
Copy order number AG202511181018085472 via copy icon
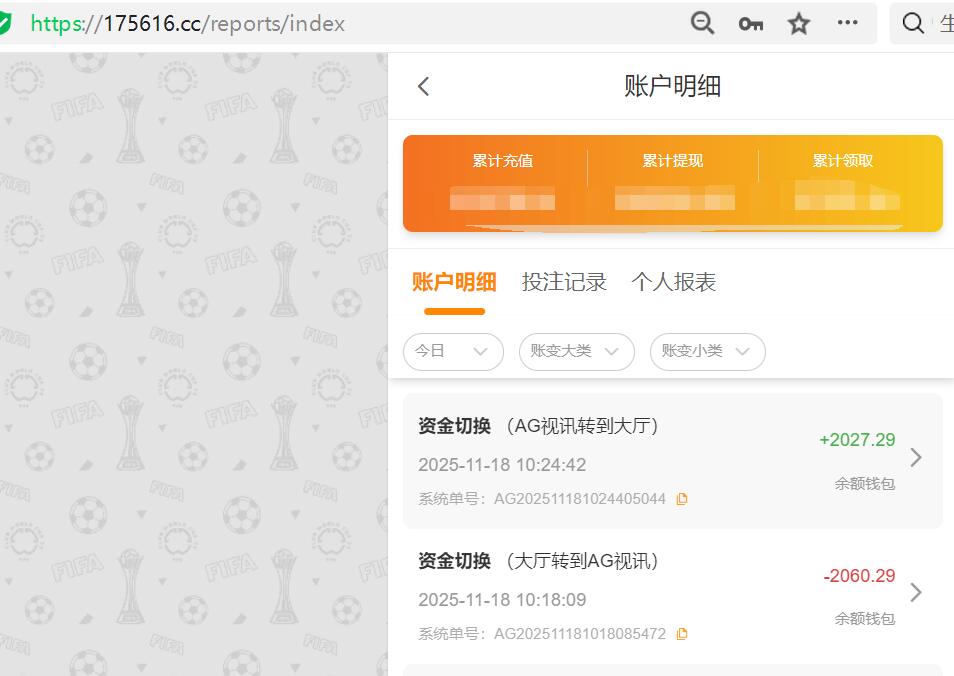coord(682,633)
